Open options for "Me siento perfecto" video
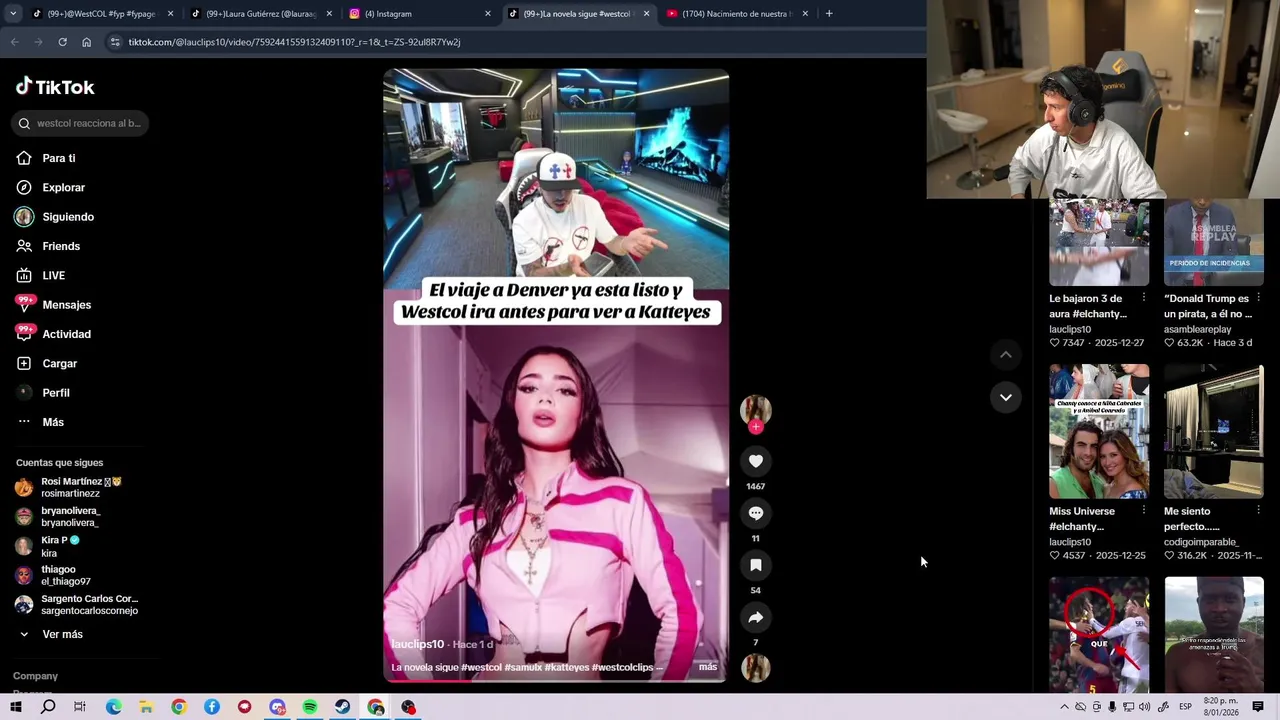Viewport: 1280px width, 720px height. point(1258,511)
